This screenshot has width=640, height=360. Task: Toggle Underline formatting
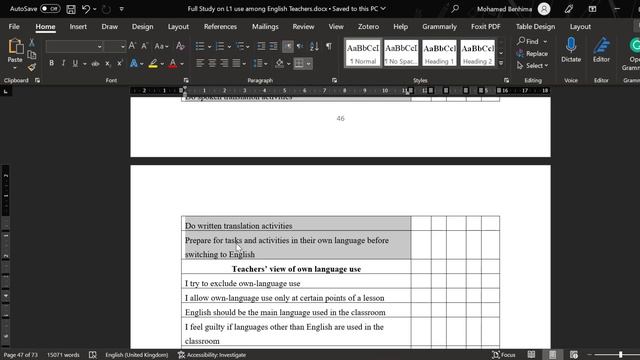point(75,64)
